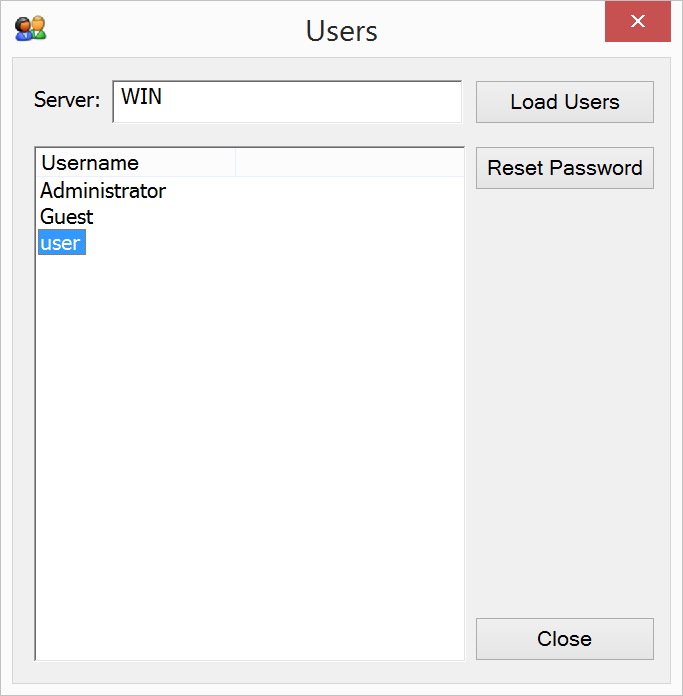The width and height of the screenshot is (683, 696).
Task: Click the Server: label
Action: tap(67, 101)
